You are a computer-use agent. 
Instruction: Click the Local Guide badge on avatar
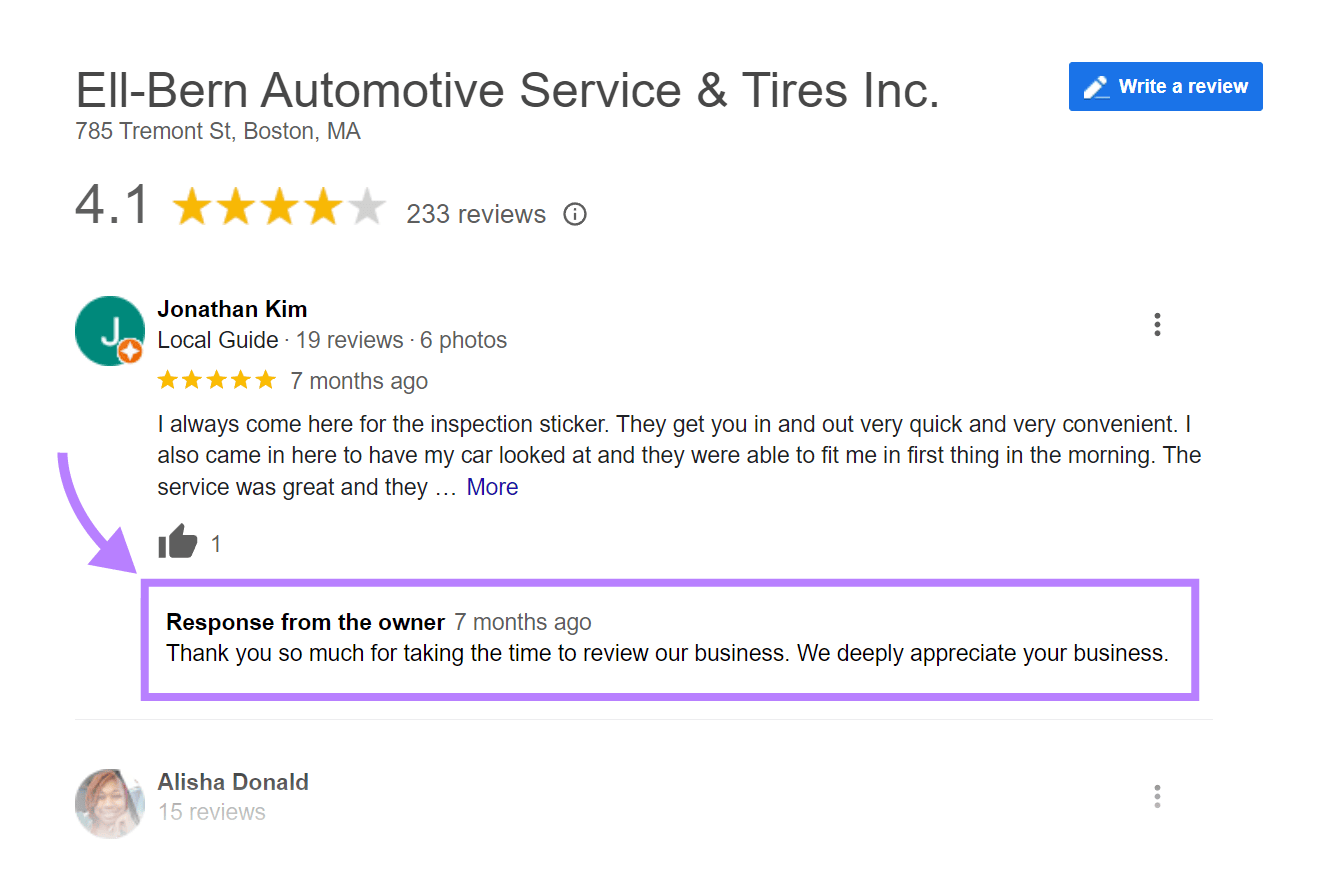pos(129,351)
